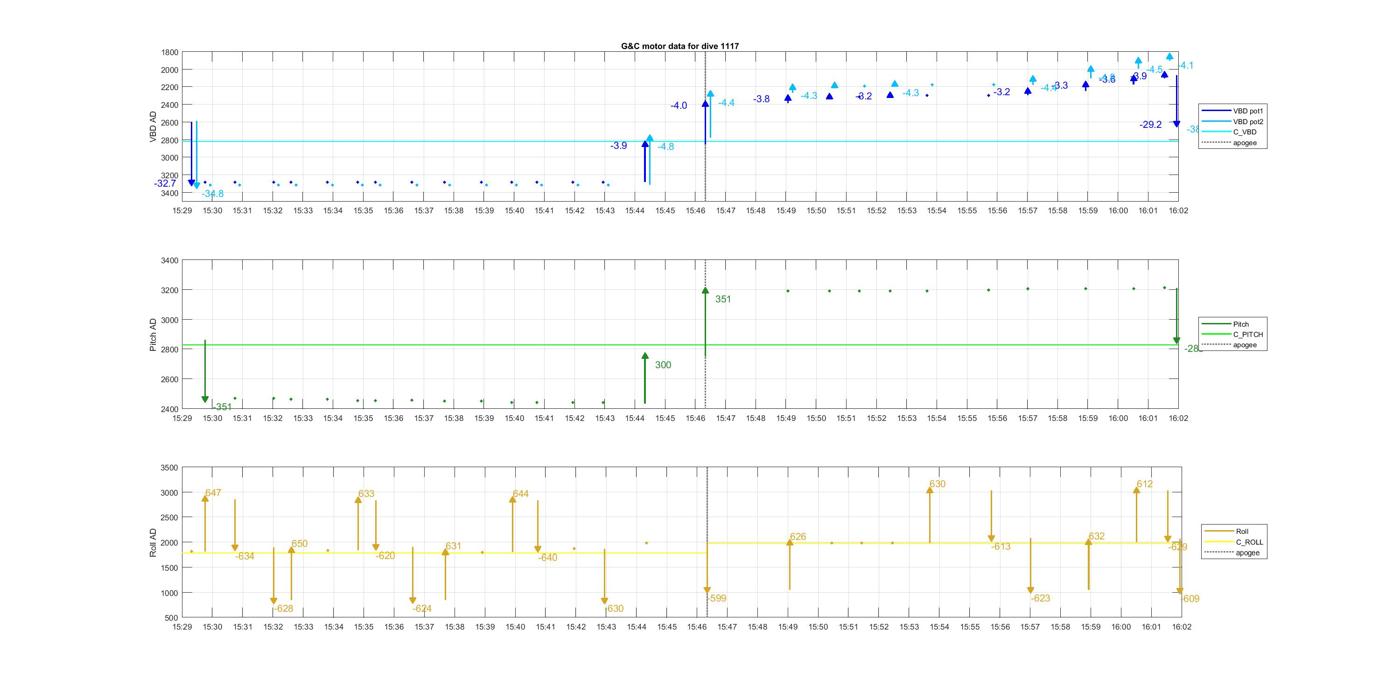Screen dimensions: 1400x693
Task: Click the "Pitch AD" y-axis label
Action: (x=153, y=335)
